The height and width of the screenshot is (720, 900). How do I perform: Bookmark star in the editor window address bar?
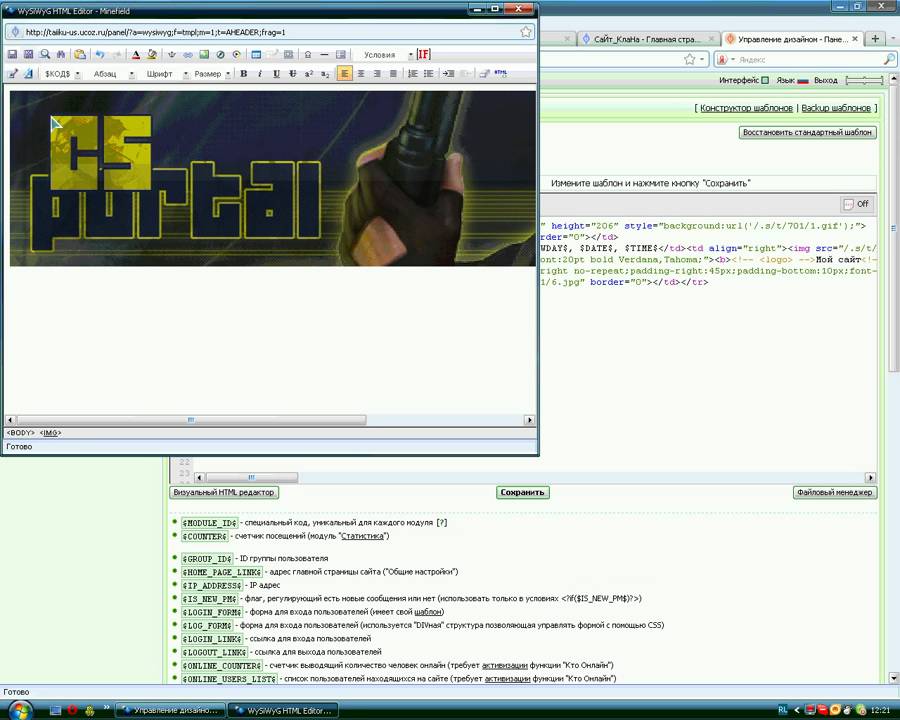point(526,32)
